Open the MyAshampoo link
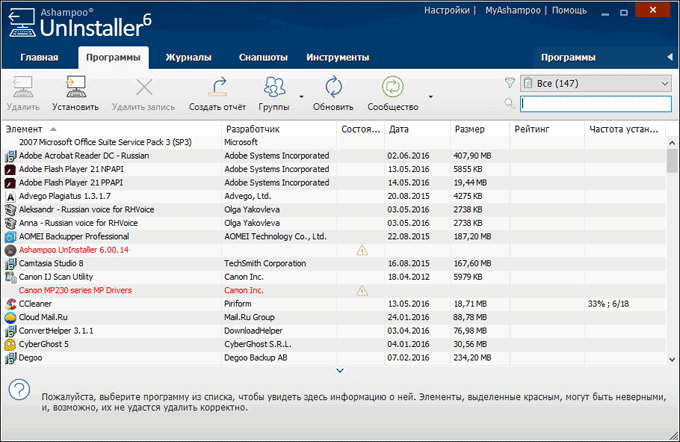The height and width of the screenshot is (442, 680). [513, 10]
